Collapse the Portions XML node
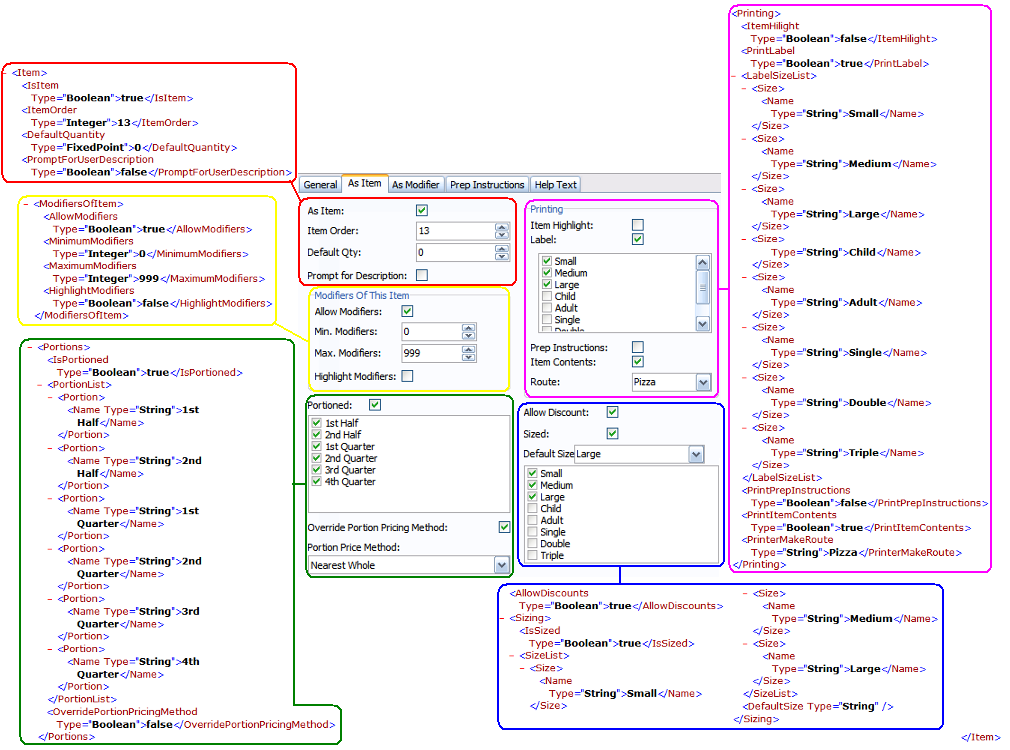The image size is (1010, 750). (29, 347)
